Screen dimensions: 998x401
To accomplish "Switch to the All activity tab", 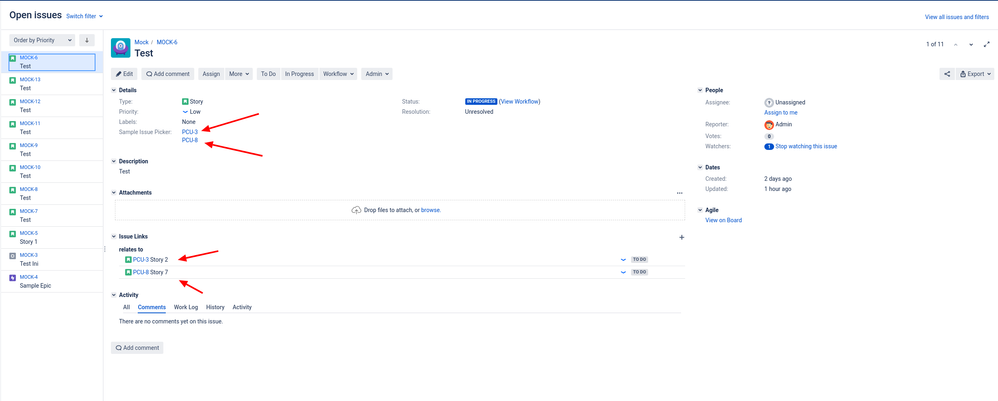I will click(126, 307).
